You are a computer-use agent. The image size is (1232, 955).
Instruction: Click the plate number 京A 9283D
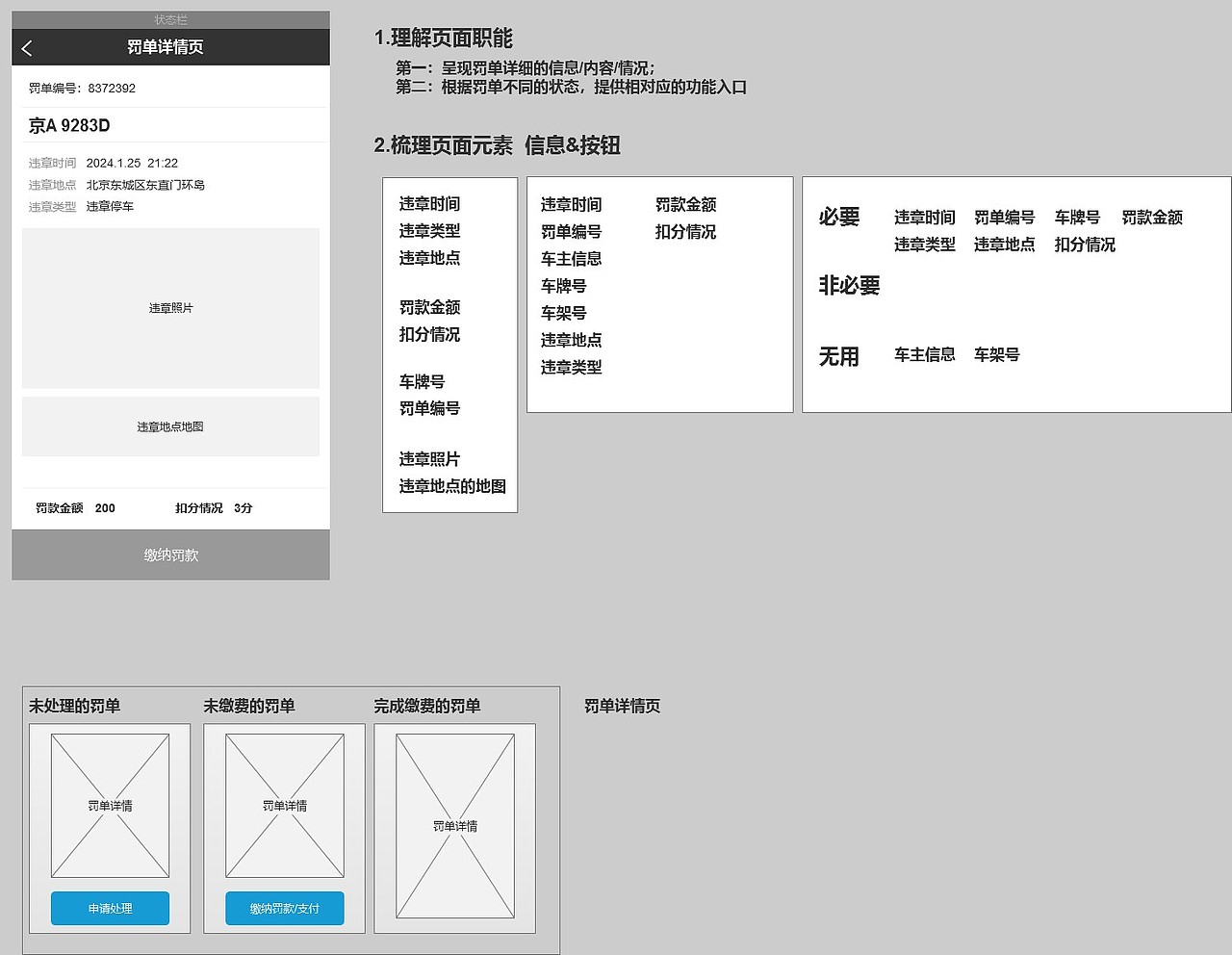coord(69,125)
